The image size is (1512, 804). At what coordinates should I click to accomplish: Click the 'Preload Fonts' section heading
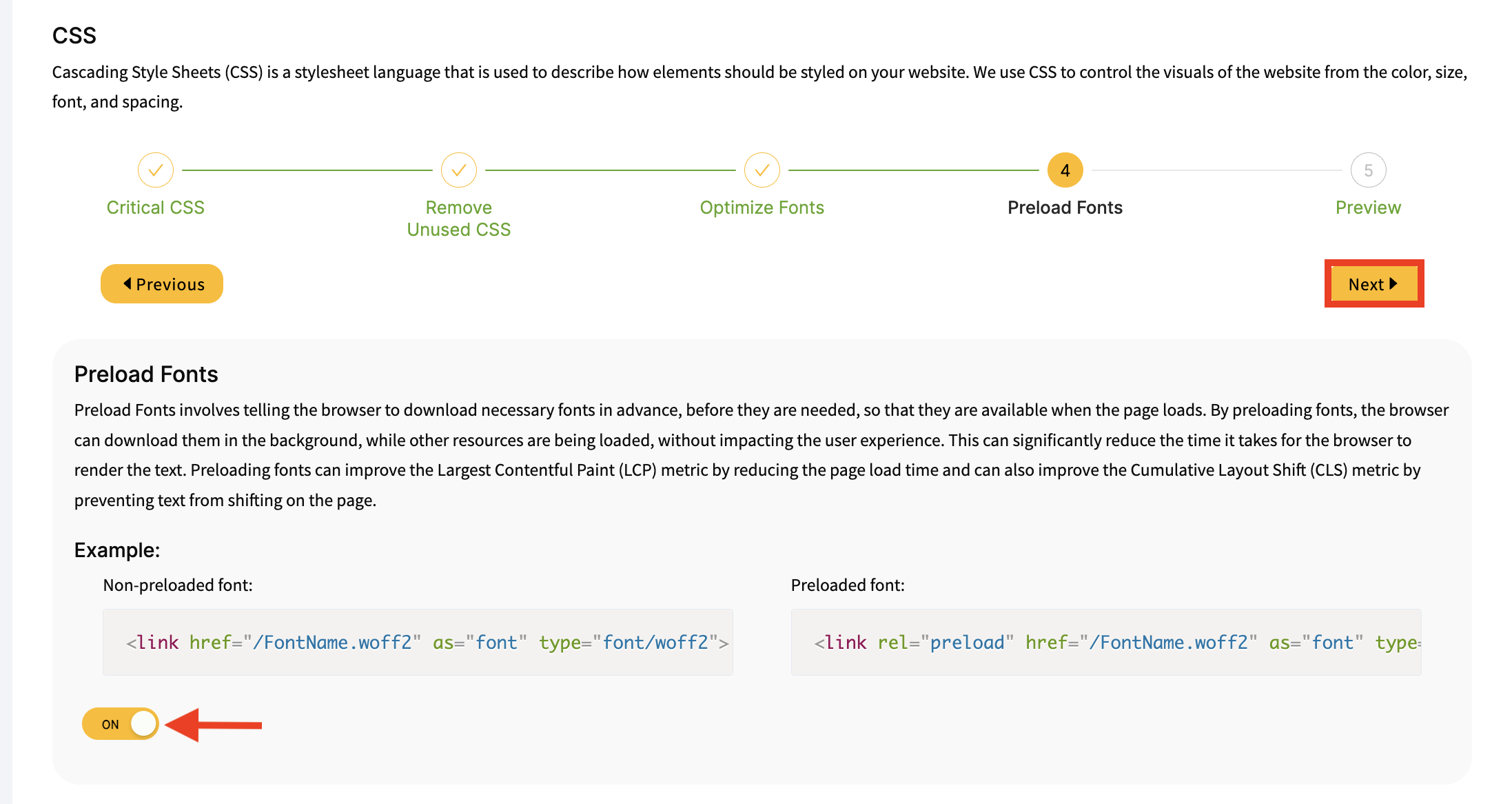pyautogui.click(x=146, y=374)
